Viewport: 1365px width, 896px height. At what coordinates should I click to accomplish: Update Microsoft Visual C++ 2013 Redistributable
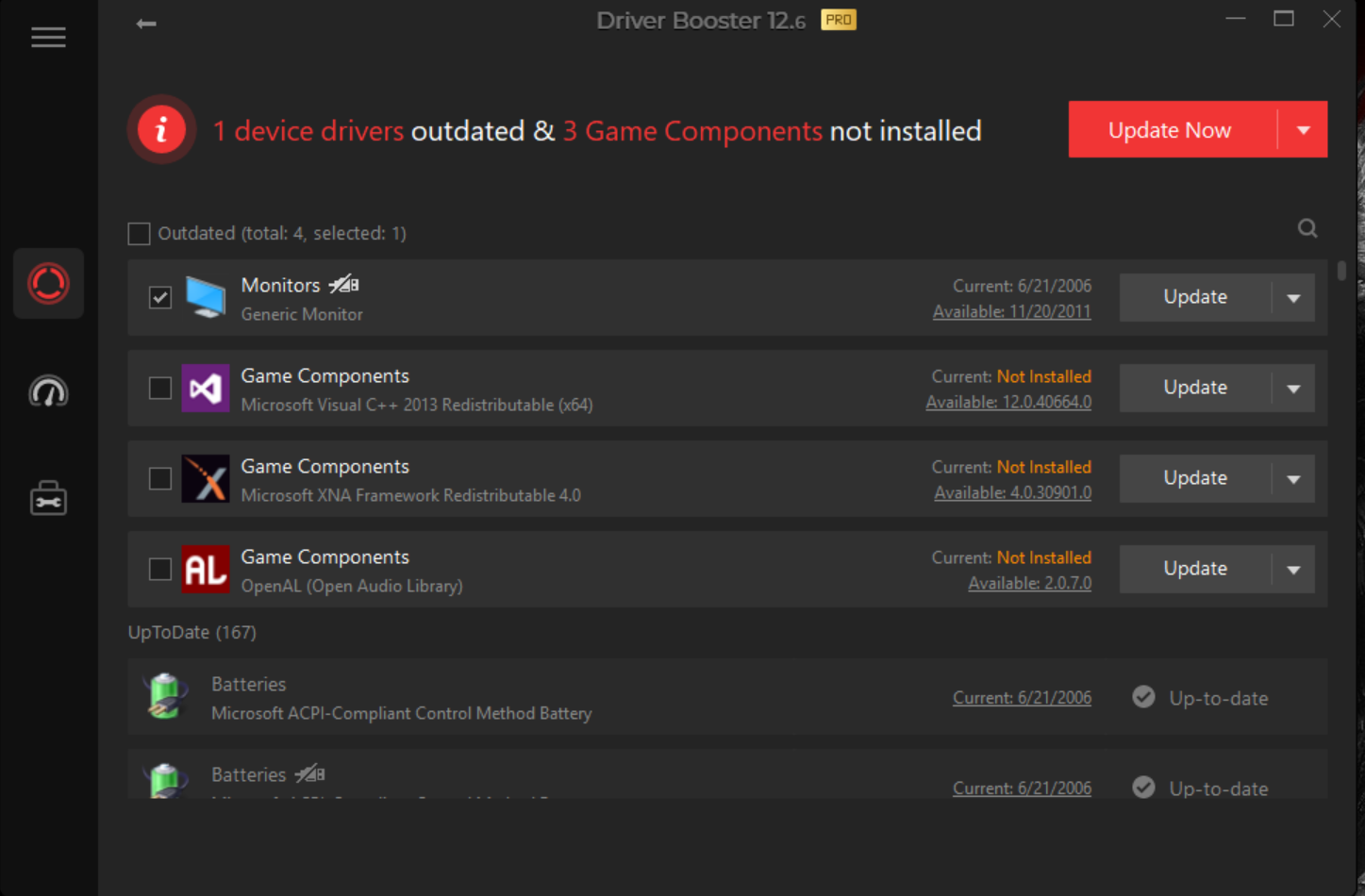click(x=1195, y=388)
